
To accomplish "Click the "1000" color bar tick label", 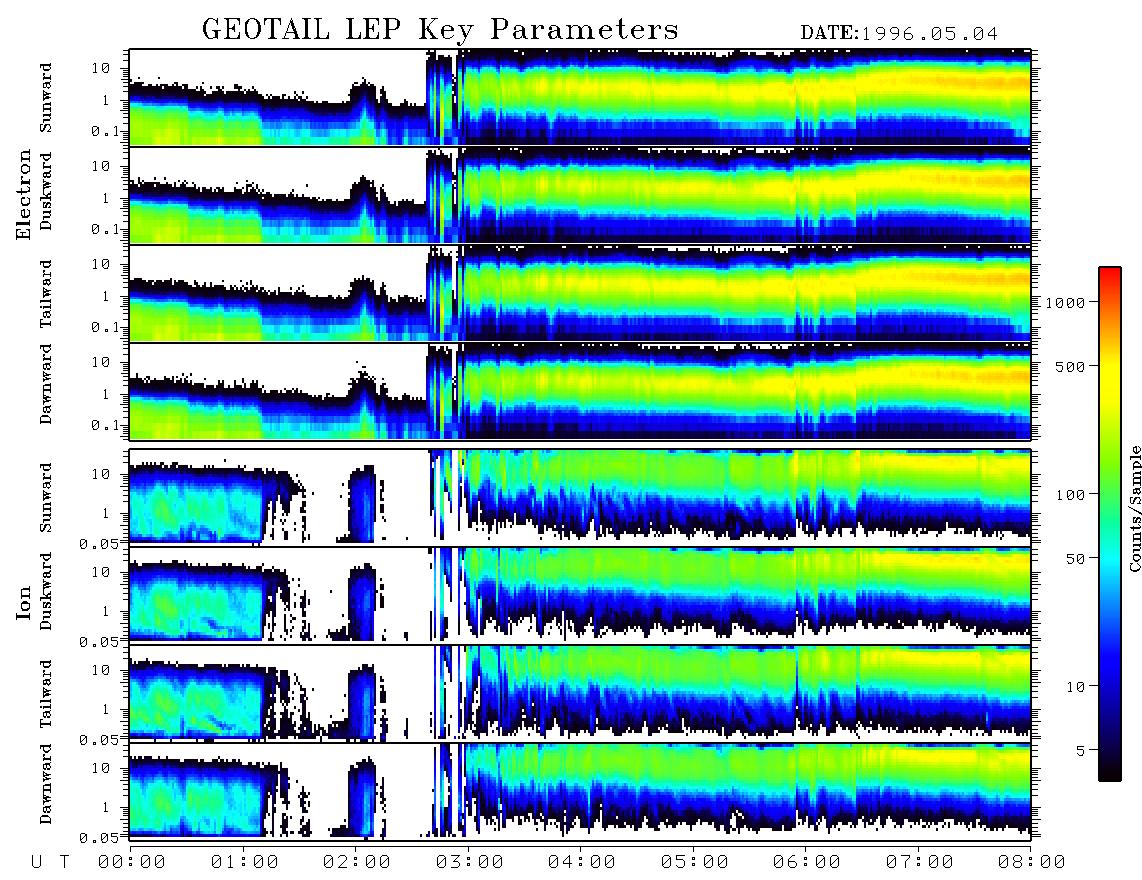I will click(1065, 302).
